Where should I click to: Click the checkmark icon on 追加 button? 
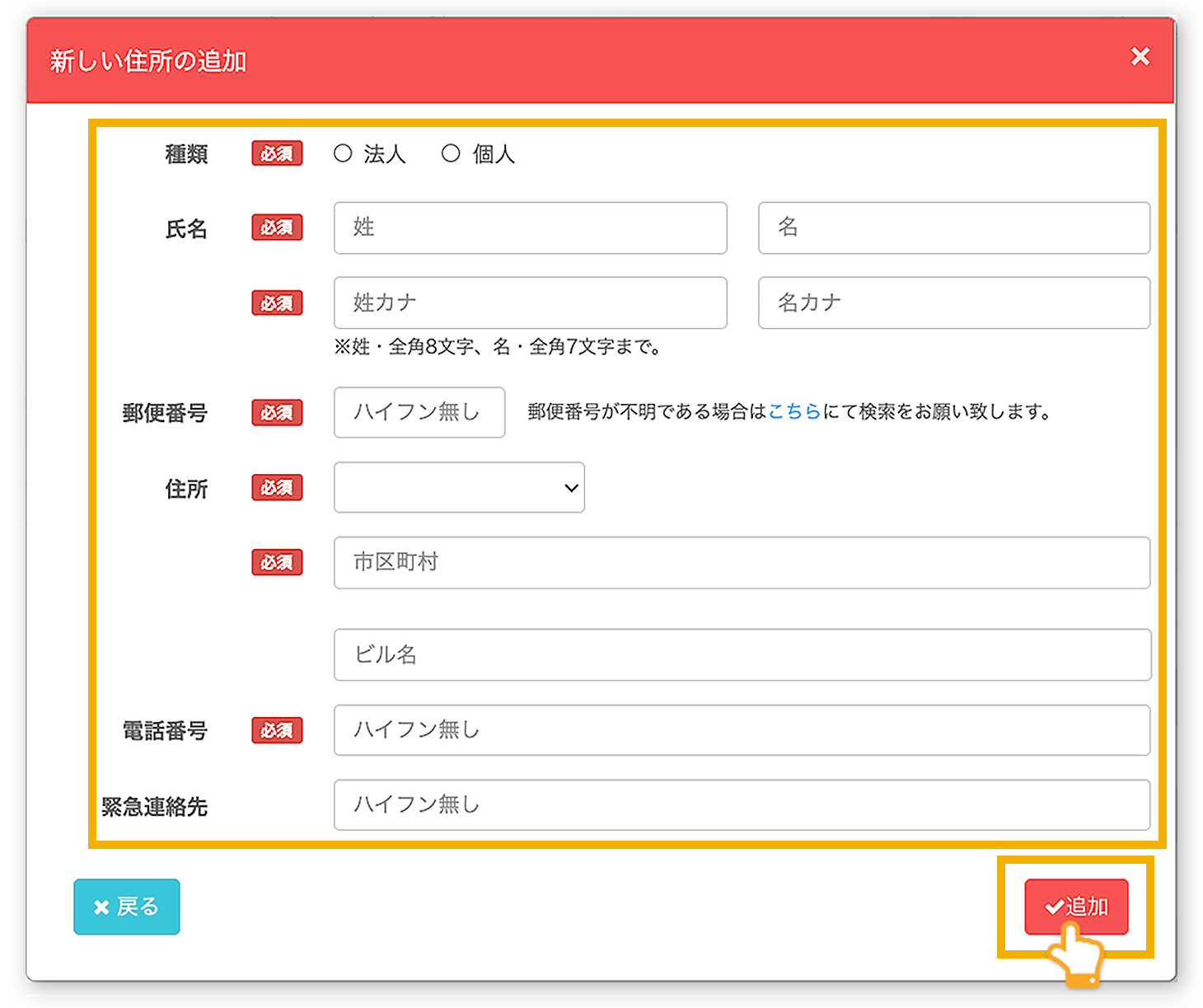1052,907
